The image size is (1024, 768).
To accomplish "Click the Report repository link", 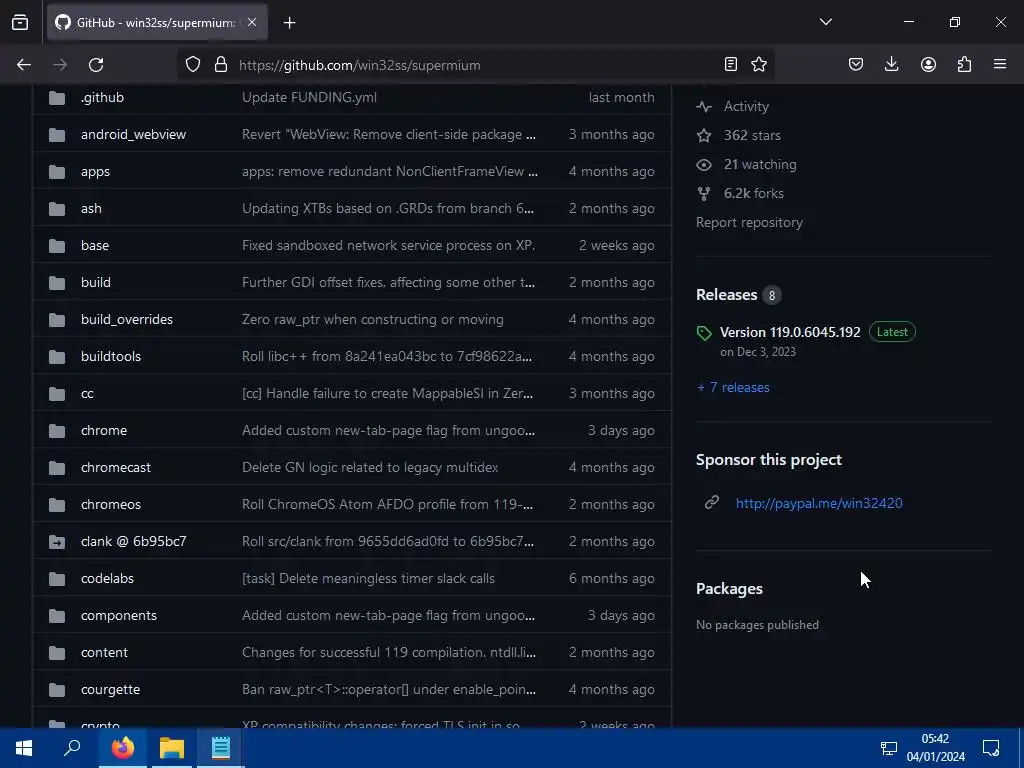I will coord(749,223).
